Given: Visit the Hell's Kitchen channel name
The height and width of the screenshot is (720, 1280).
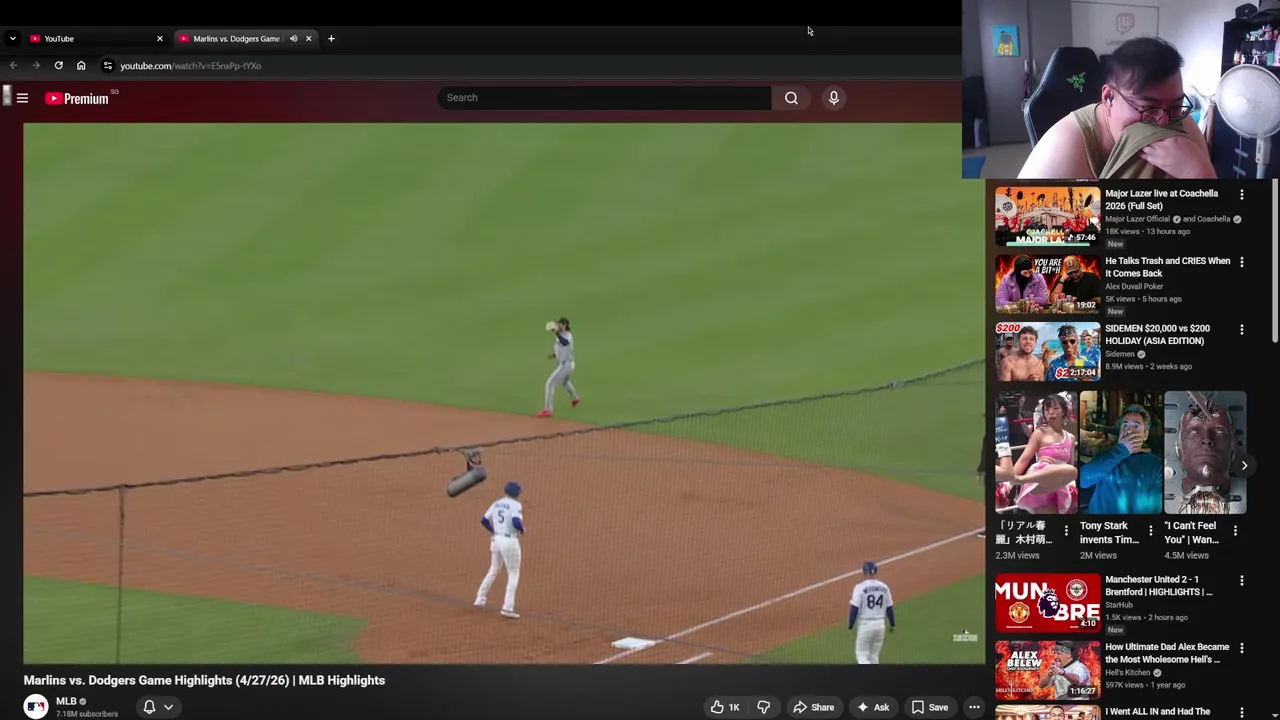Looking at the screenshot, I should [1128, 673].
